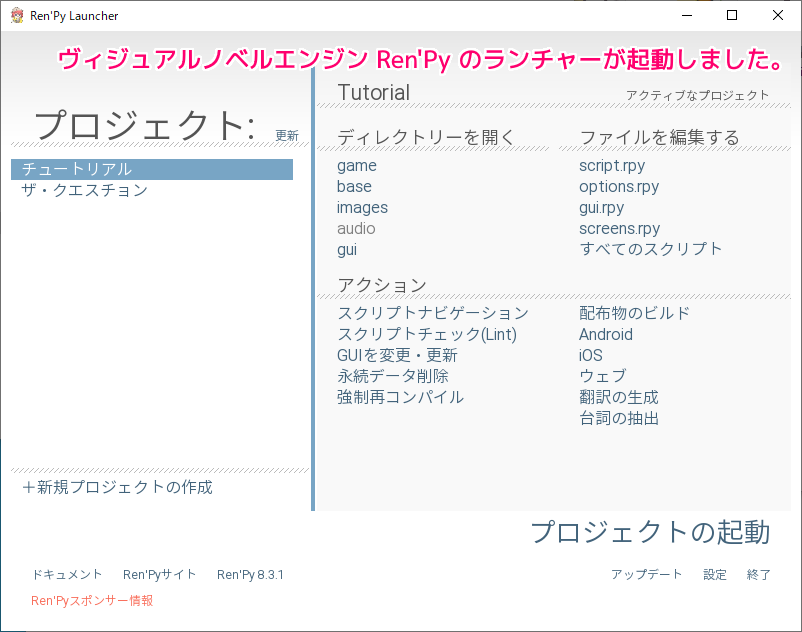Image resolution: width=802 pixels, height=632 pixels.
Task: Edit screens.rpy file
Action: [x=619, y=229]
